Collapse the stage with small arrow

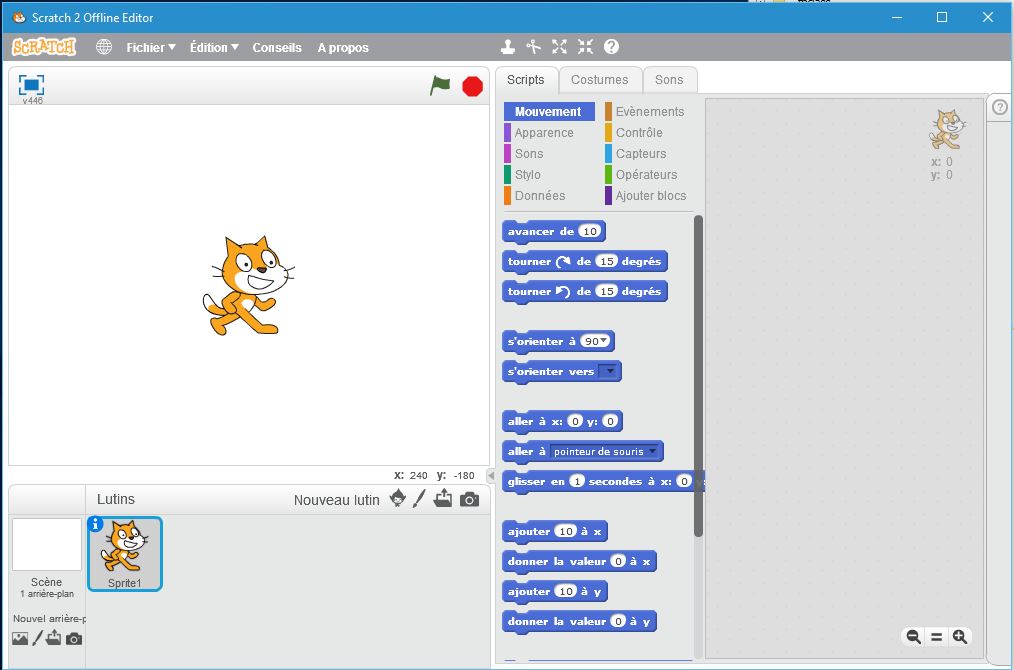[x=491, y=475]
